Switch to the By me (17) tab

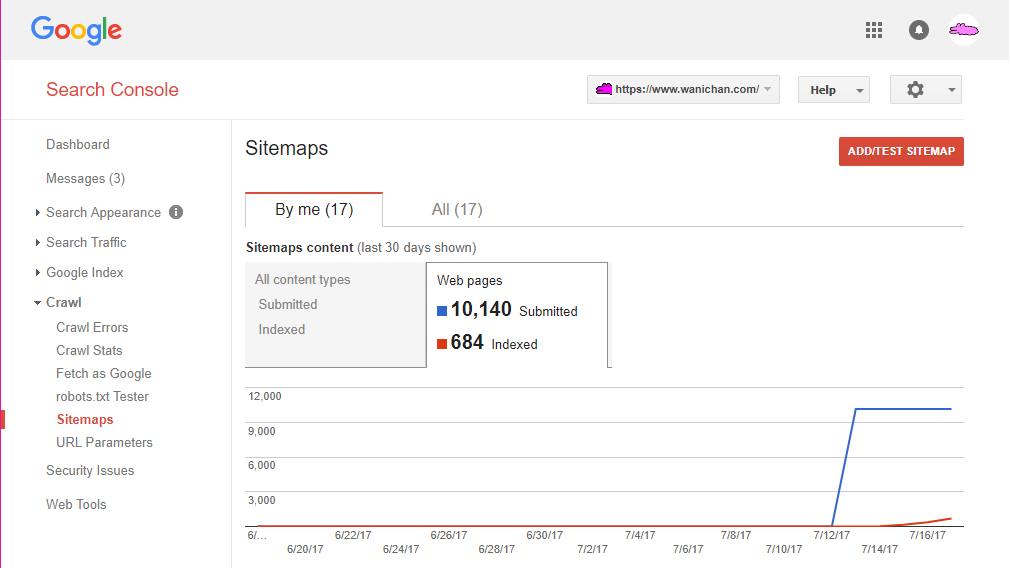pos(314,209)
